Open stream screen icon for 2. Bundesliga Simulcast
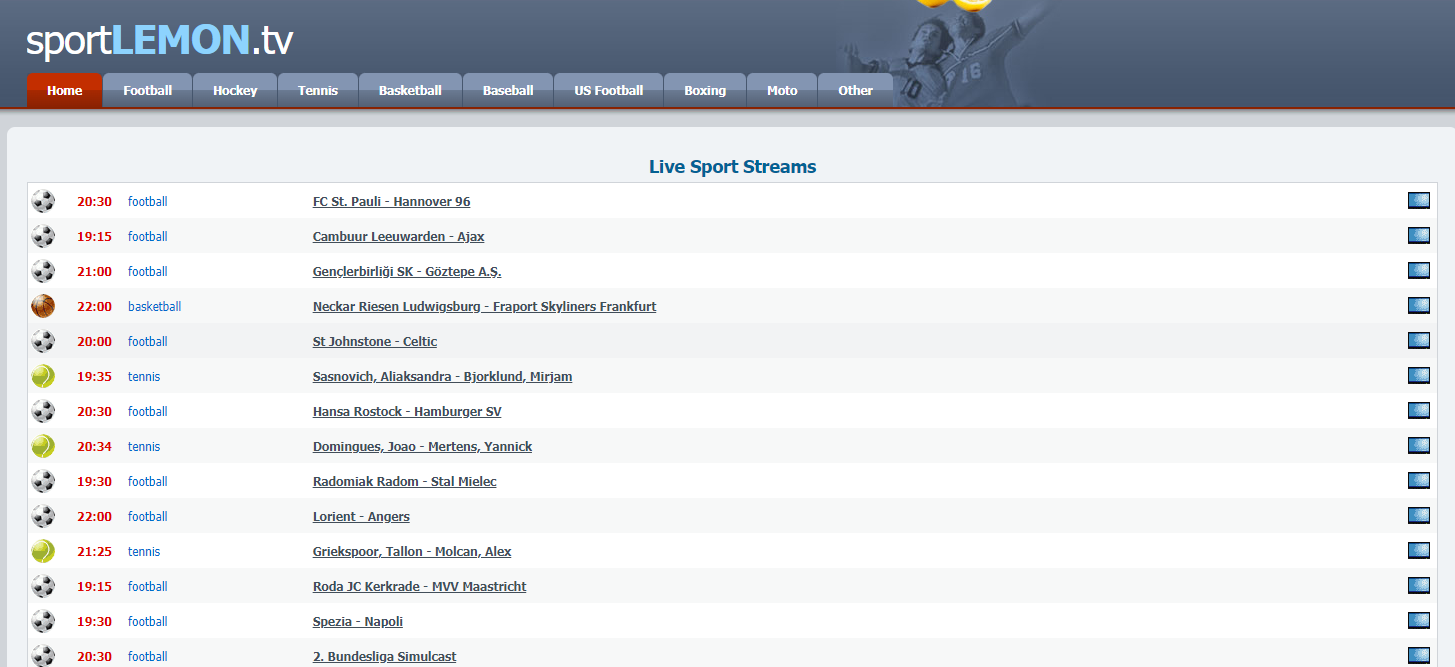Viewport: 1455px width, 667px height. point(1418,656)
